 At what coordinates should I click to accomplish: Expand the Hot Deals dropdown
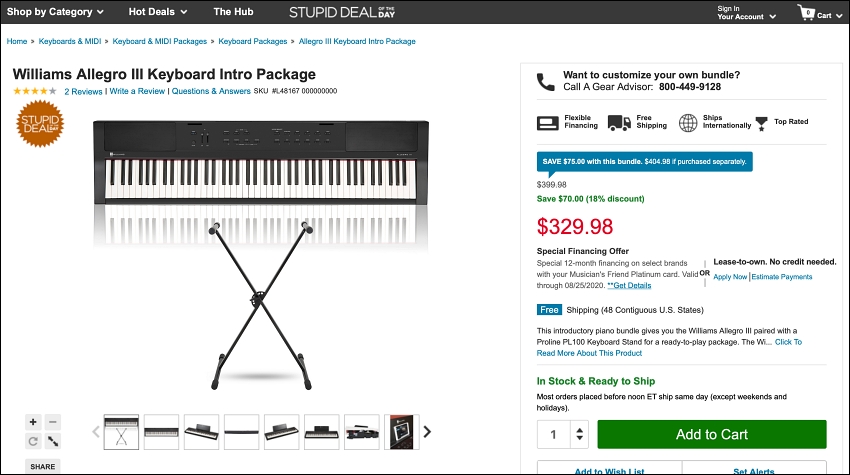point(158,11)
